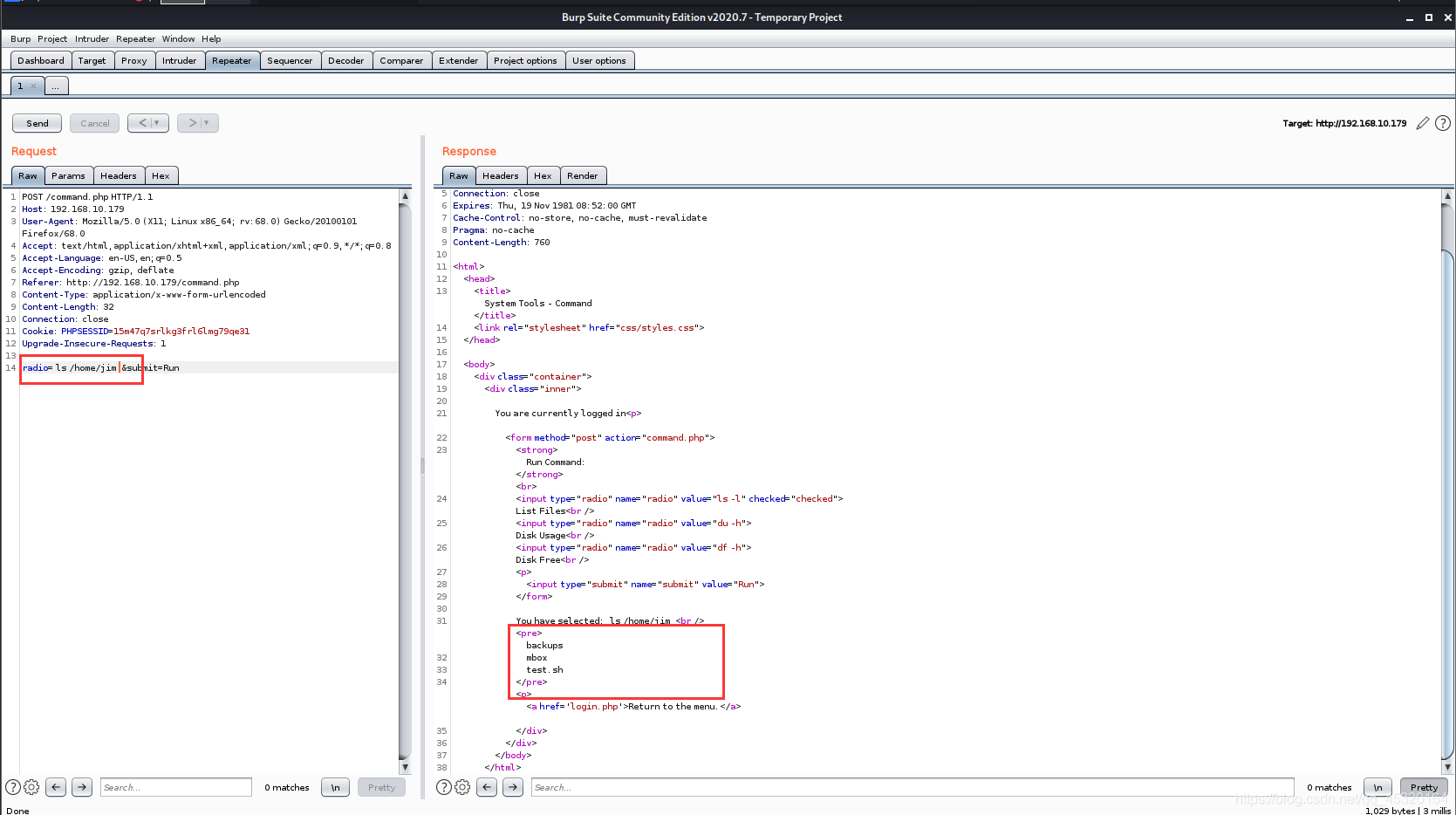Click the Cancel button
Screen dimensions: 1456x815
coord(95,123)
